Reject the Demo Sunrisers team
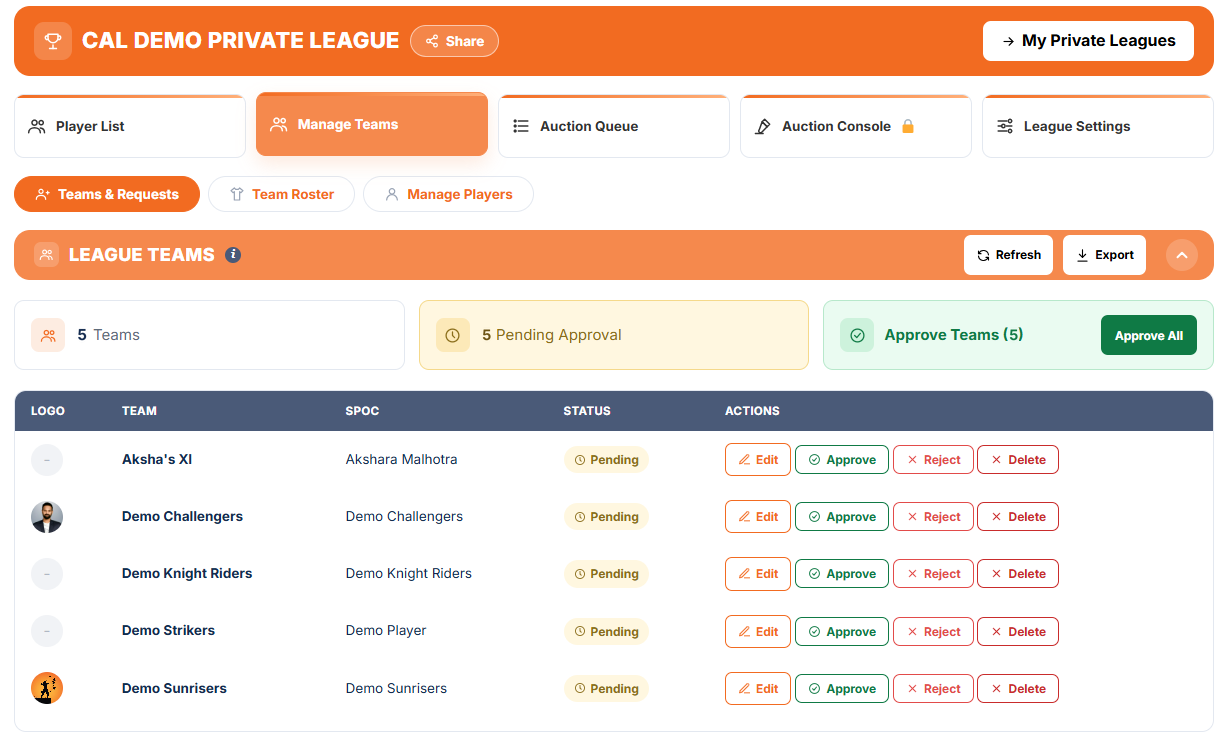1227x744 pixels. coord(933,689)
